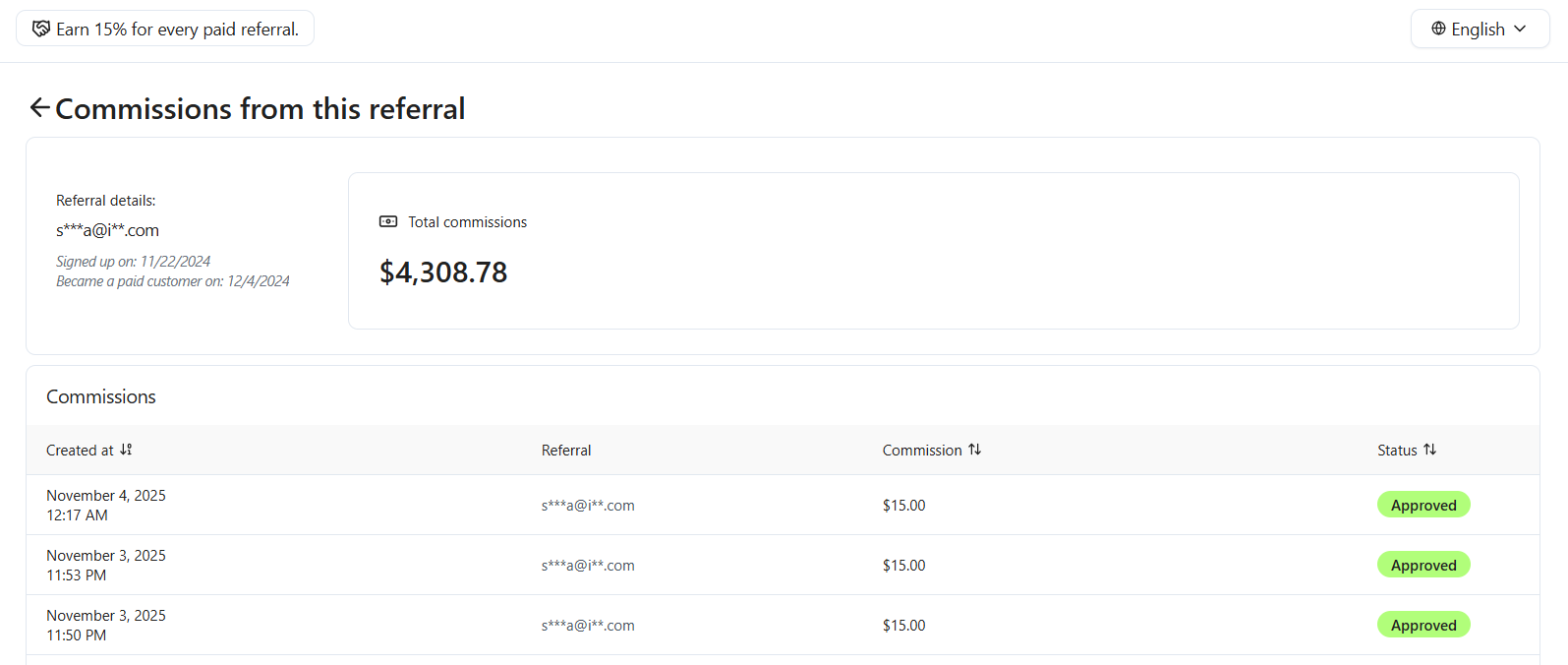Click Approved badge for November 4 commission
The image size is (1568, 665).
point(1423,505)
